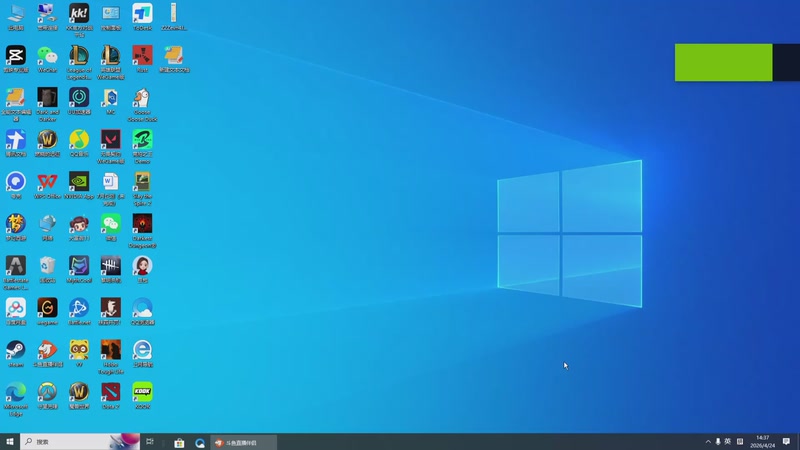The image size is (800, 450).
Task: Open the Baidu Netdisk shortcut
Action: pyautogui.click(x=16, y=311)
